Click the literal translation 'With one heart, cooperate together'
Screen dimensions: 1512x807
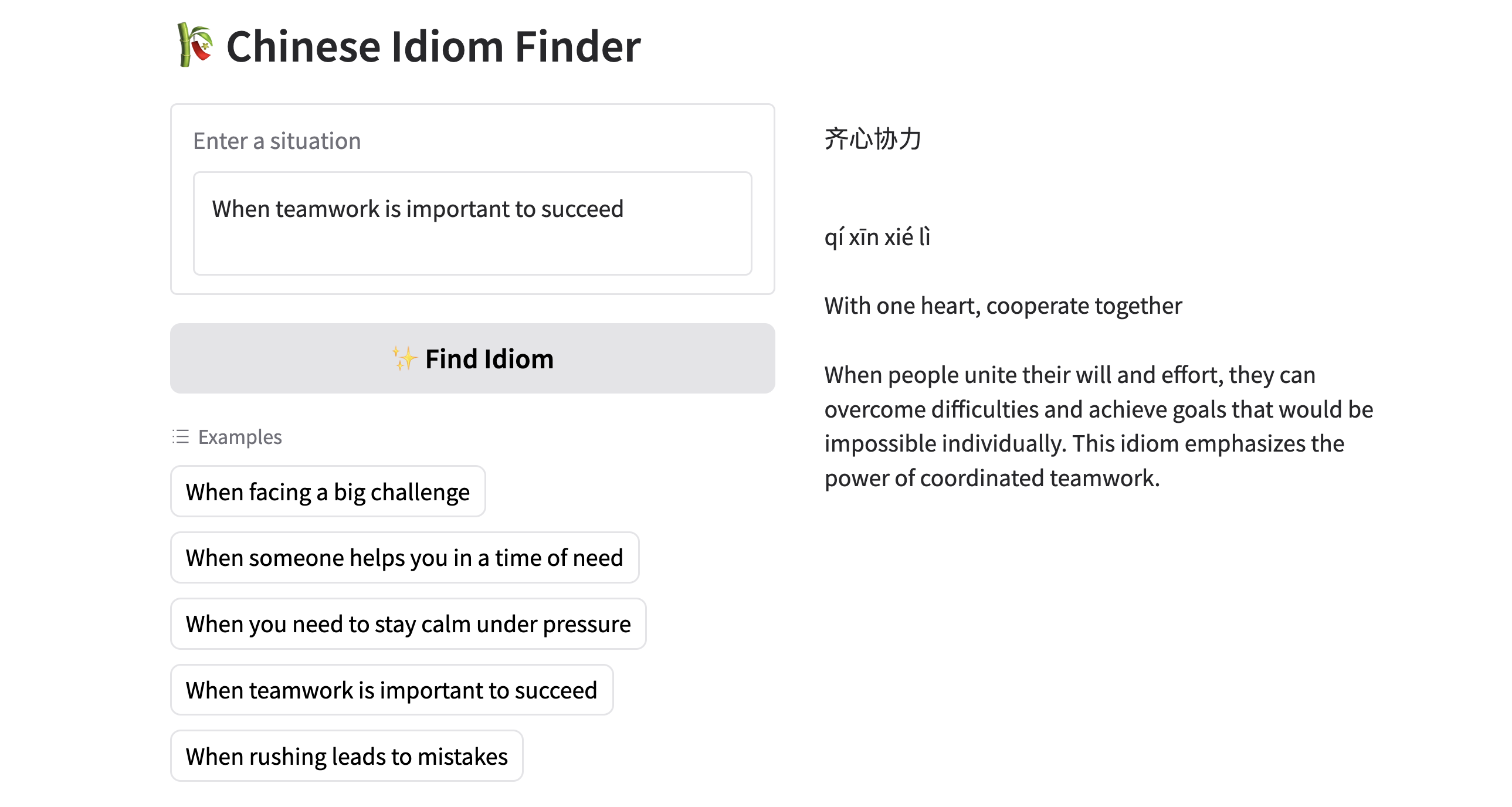[1002, 305]
